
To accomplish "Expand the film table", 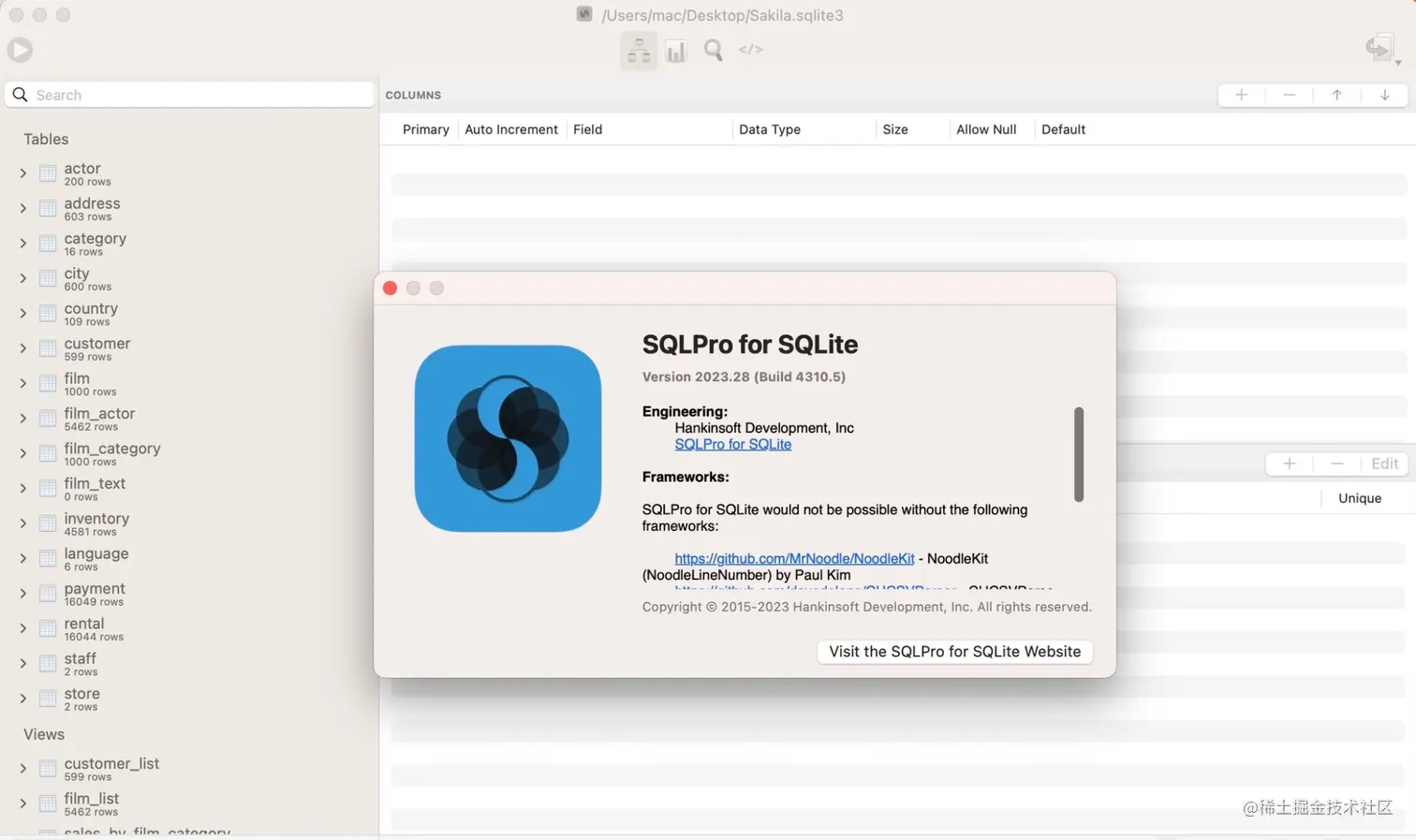I will [x=22, y=383].
